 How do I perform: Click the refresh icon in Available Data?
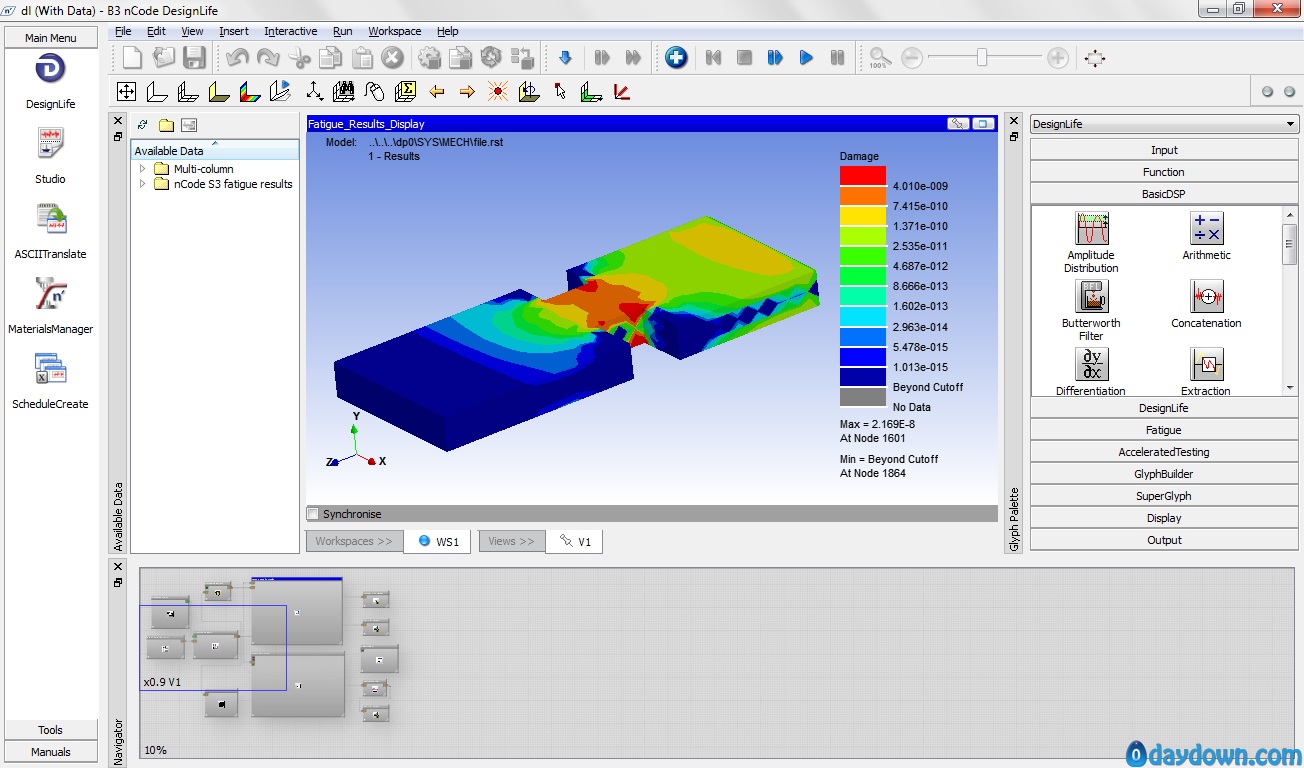[143, 125]
